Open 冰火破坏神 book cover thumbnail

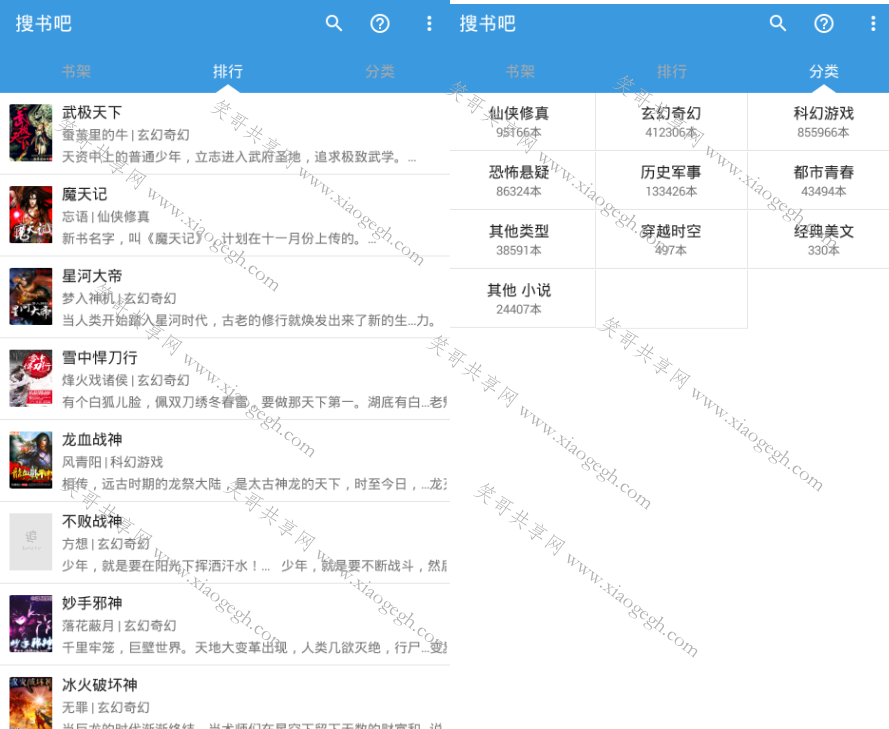(x=31, y=703)
